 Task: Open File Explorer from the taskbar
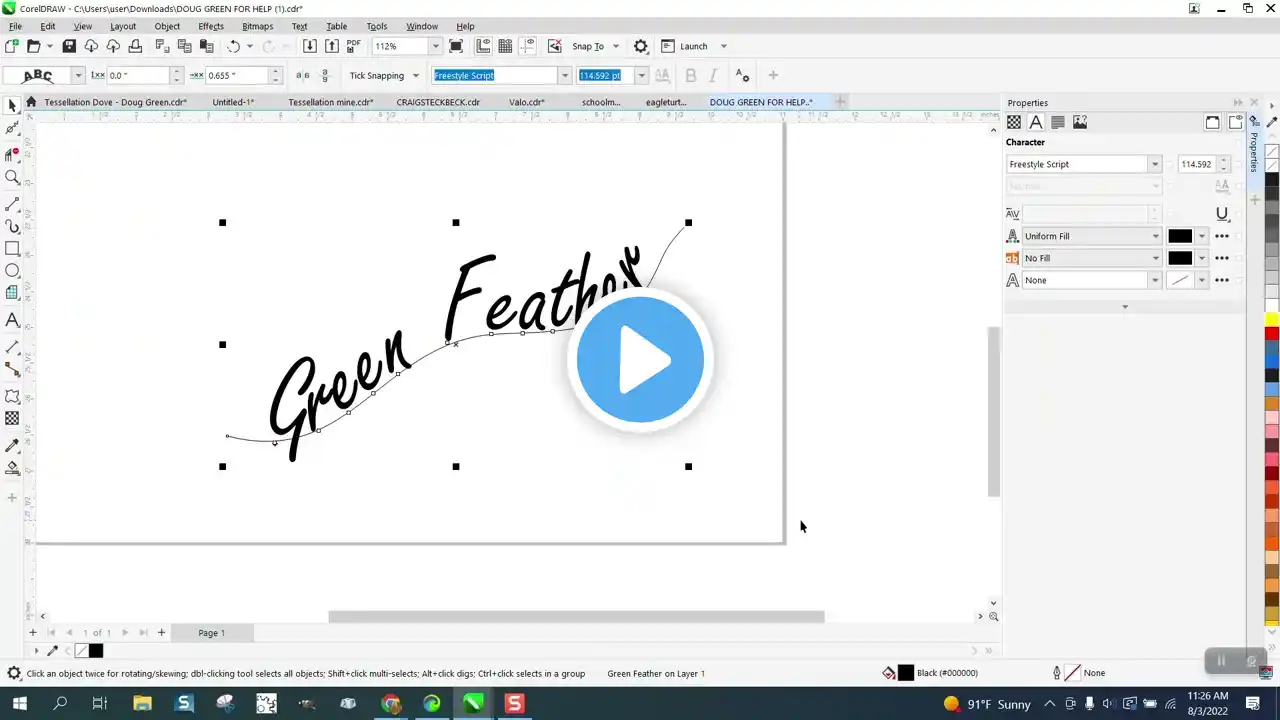tap(142, 704)
